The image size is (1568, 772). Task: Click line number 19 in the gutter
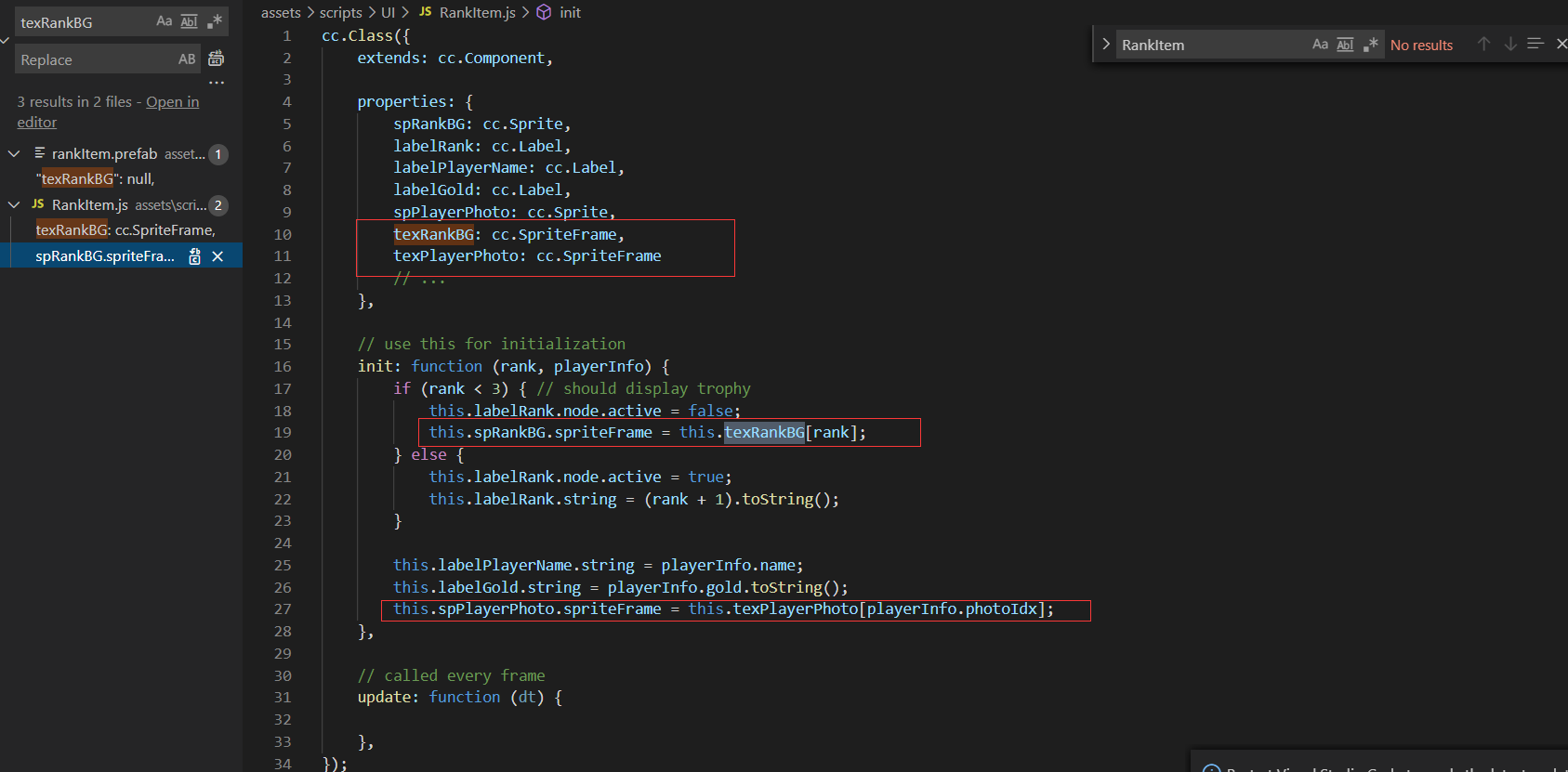coord(283,433)
